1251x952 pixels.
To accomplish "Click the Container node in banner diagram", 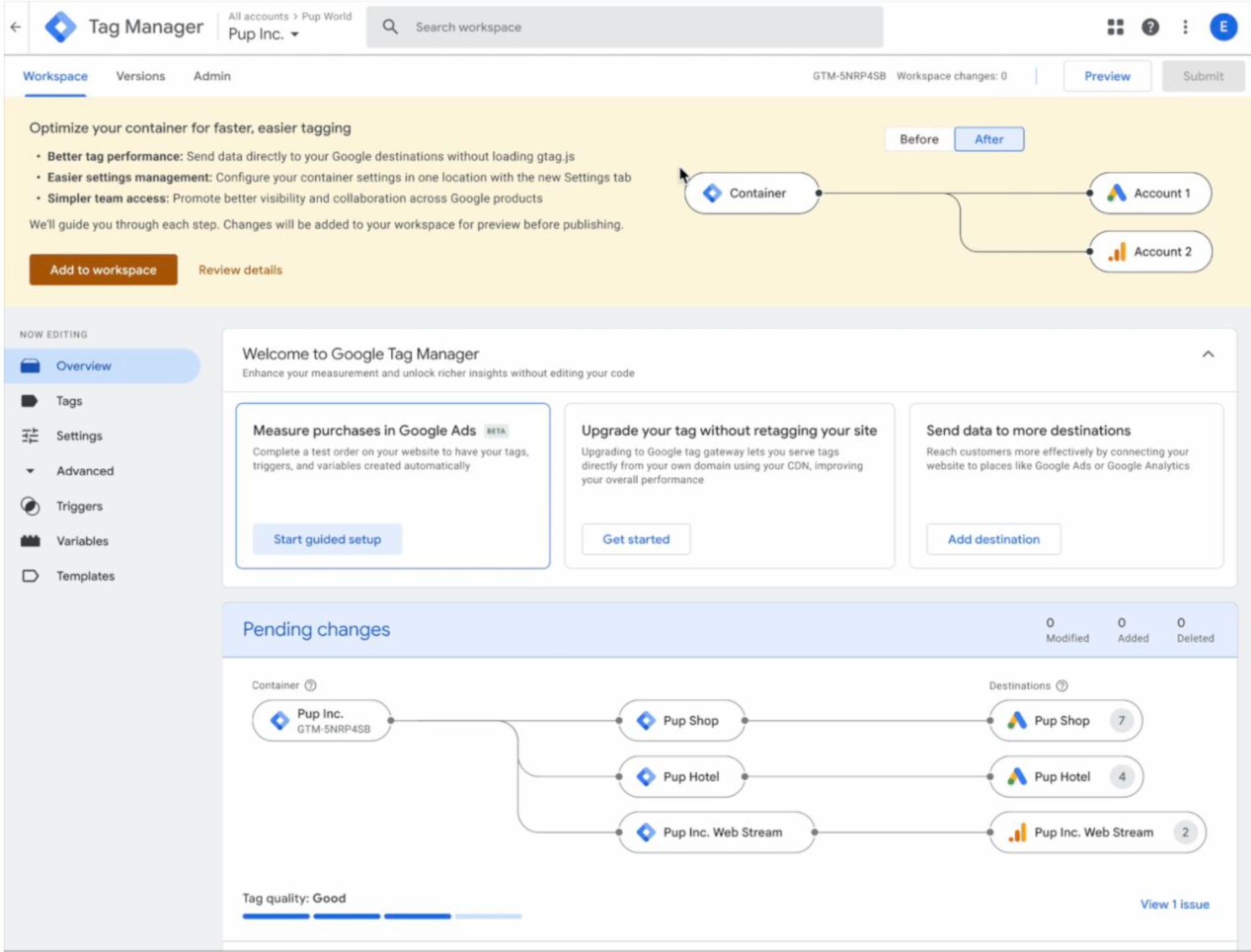I will 752,193.
